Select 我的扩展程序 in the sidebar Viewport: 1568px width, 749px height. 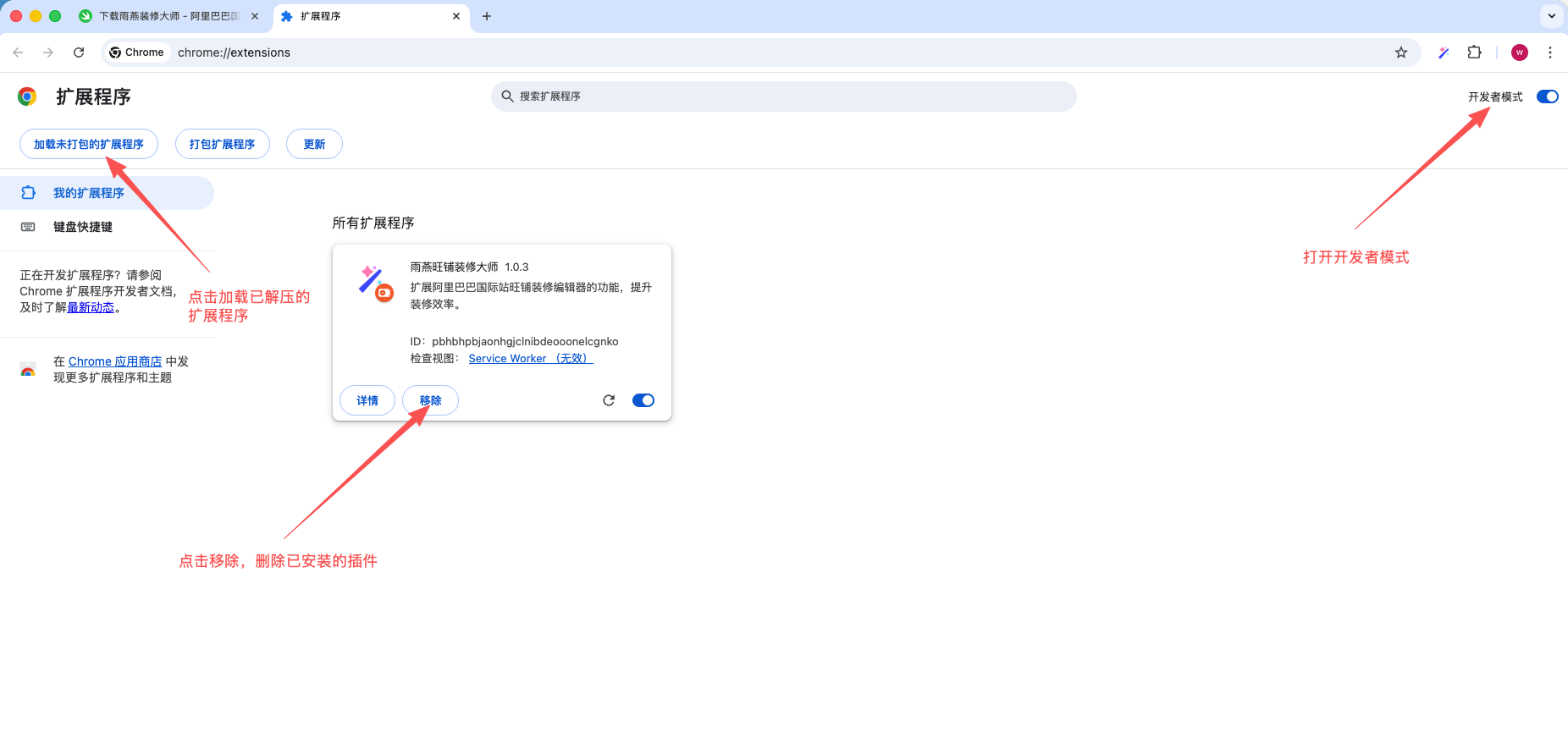(x=88, y=193)
